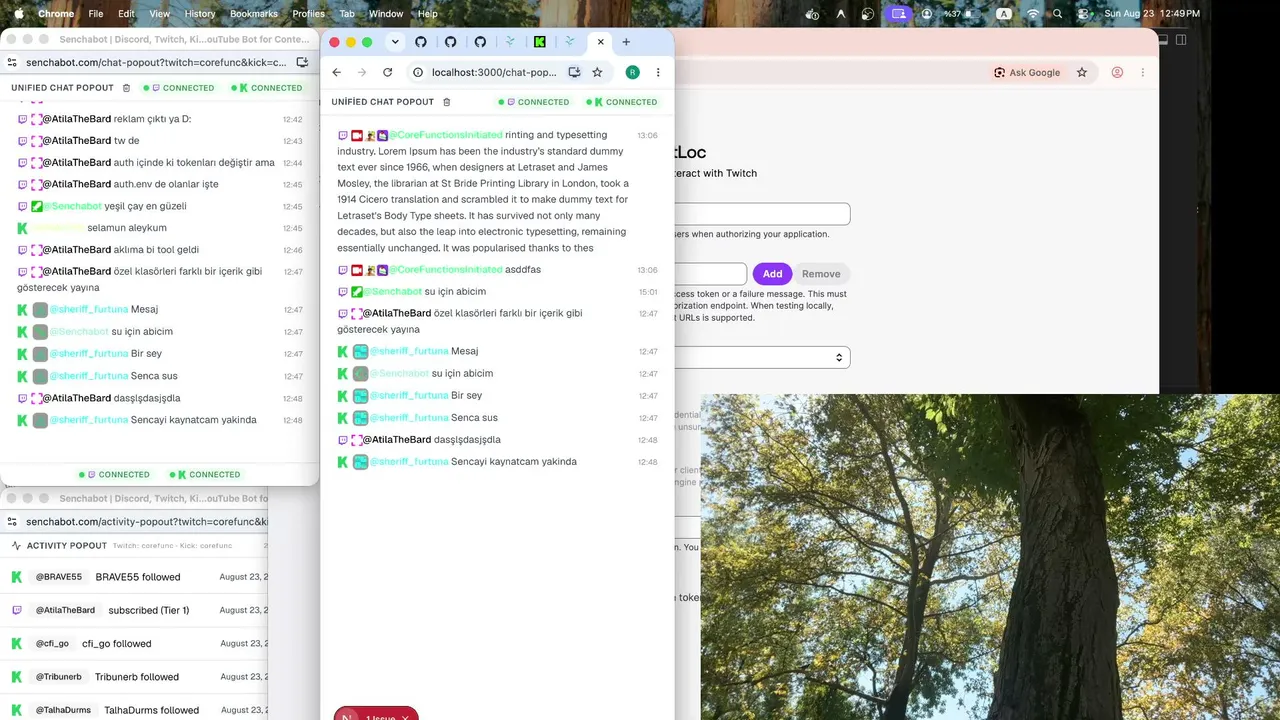Click site settings icon beside chat-popout URL

[x=12, y=62]
